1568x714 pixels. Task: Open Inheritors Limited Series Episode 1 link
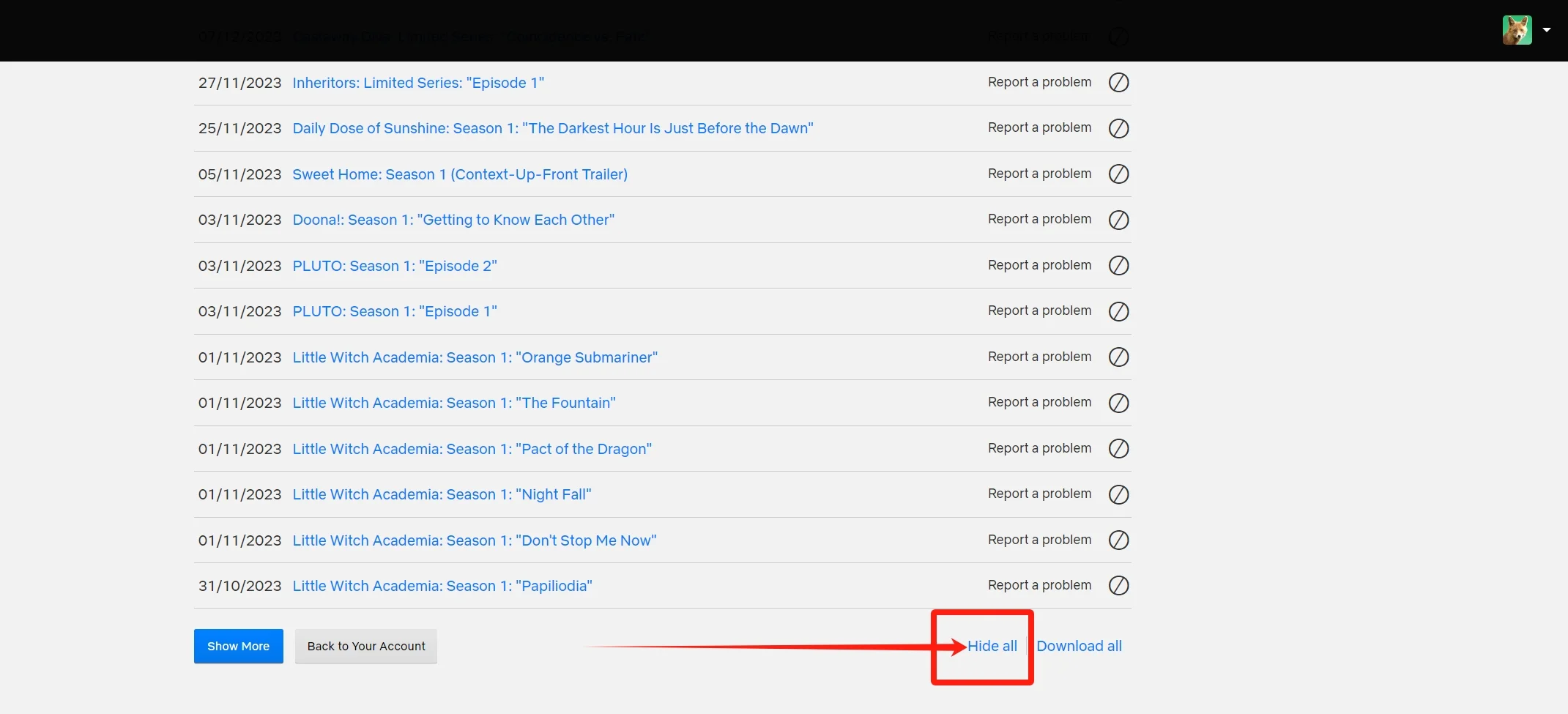coord(418,83)
